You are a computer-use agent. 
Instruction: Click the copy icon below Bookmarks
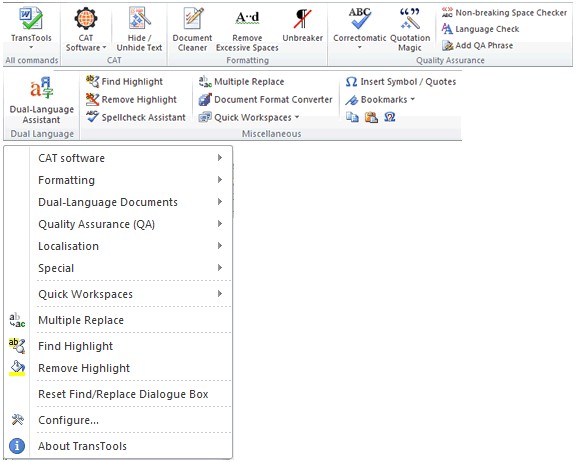pos(352,117)
